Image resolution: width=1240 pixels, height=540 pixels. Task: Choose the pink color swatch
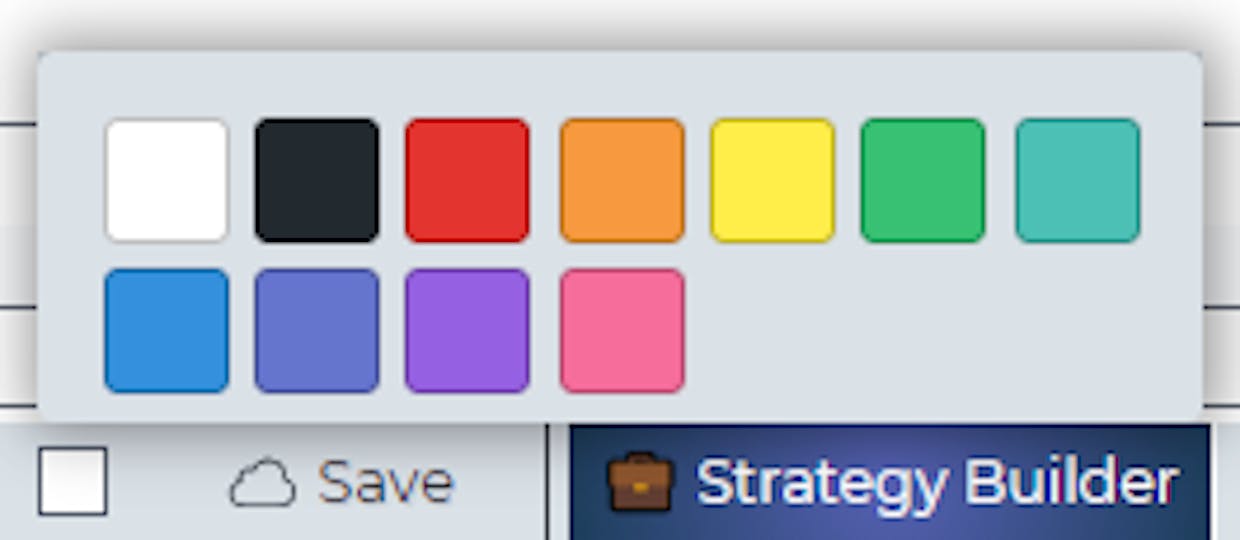pyautogui.click(x=622, y=331)
